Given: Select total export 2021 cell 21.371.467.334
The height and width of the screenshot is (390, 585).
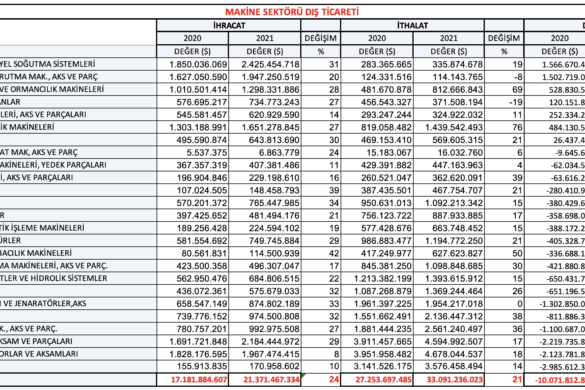Looking at the screenshot, I should tap(265, 380).
